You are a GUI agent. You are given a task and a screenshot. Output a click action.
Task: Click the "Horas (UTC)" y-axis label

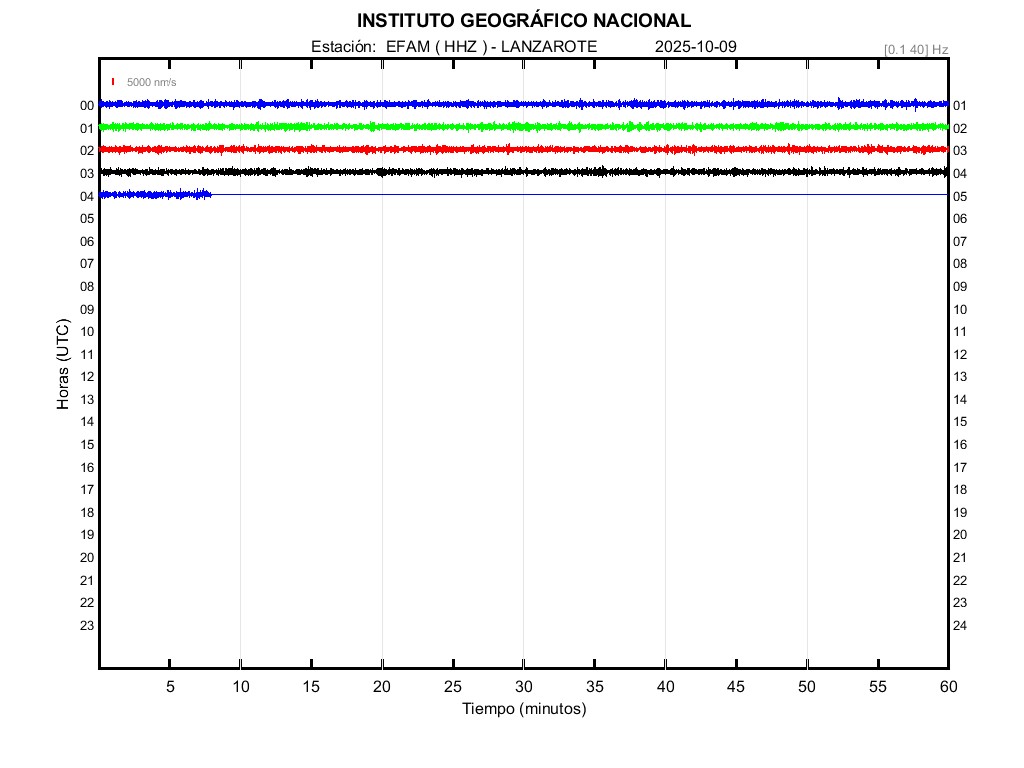pos(63,365)
